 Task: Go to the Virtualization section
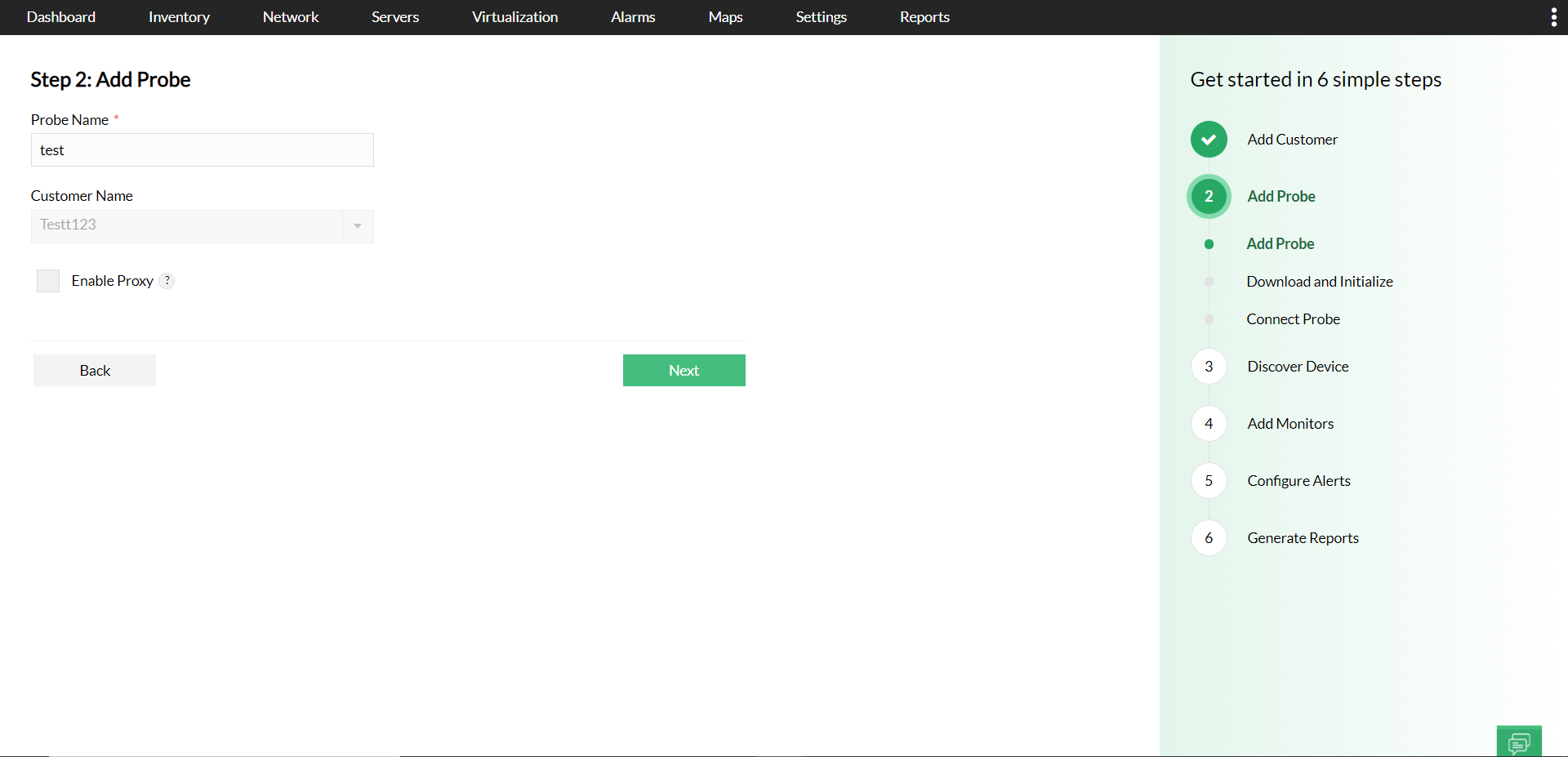point(514,16)
